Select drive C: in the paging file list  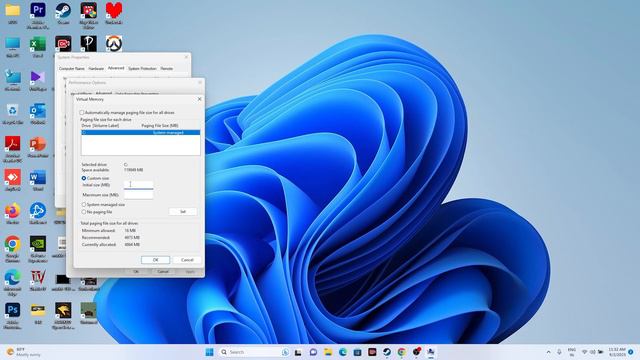point(140,132)
